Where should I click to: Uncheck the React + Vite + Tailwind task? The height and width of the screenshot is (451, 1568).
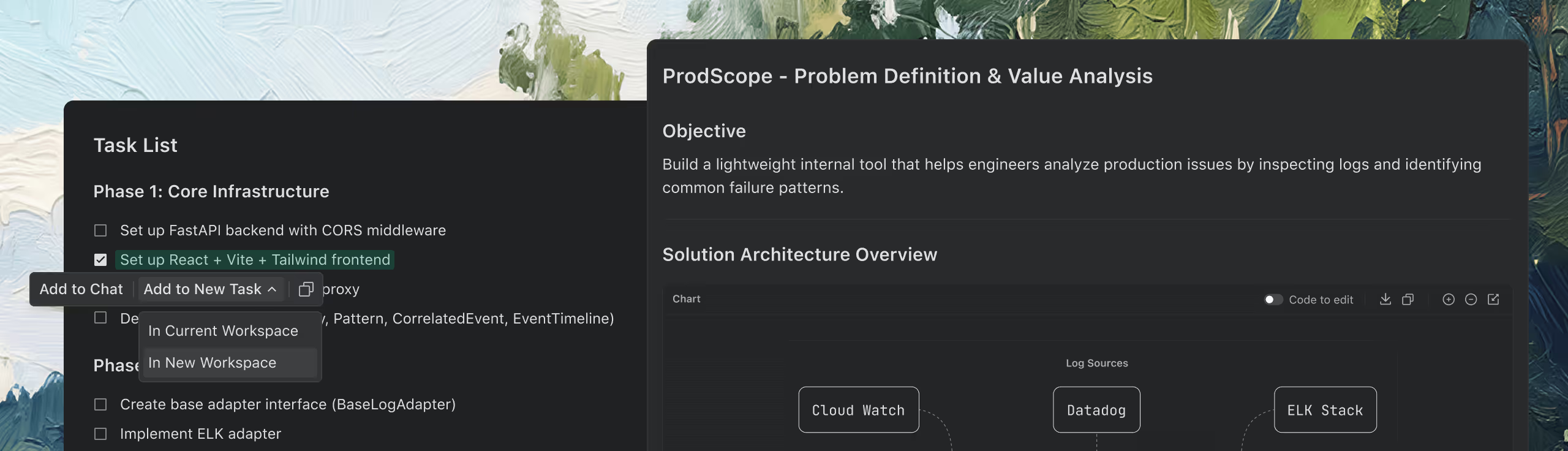100,260
